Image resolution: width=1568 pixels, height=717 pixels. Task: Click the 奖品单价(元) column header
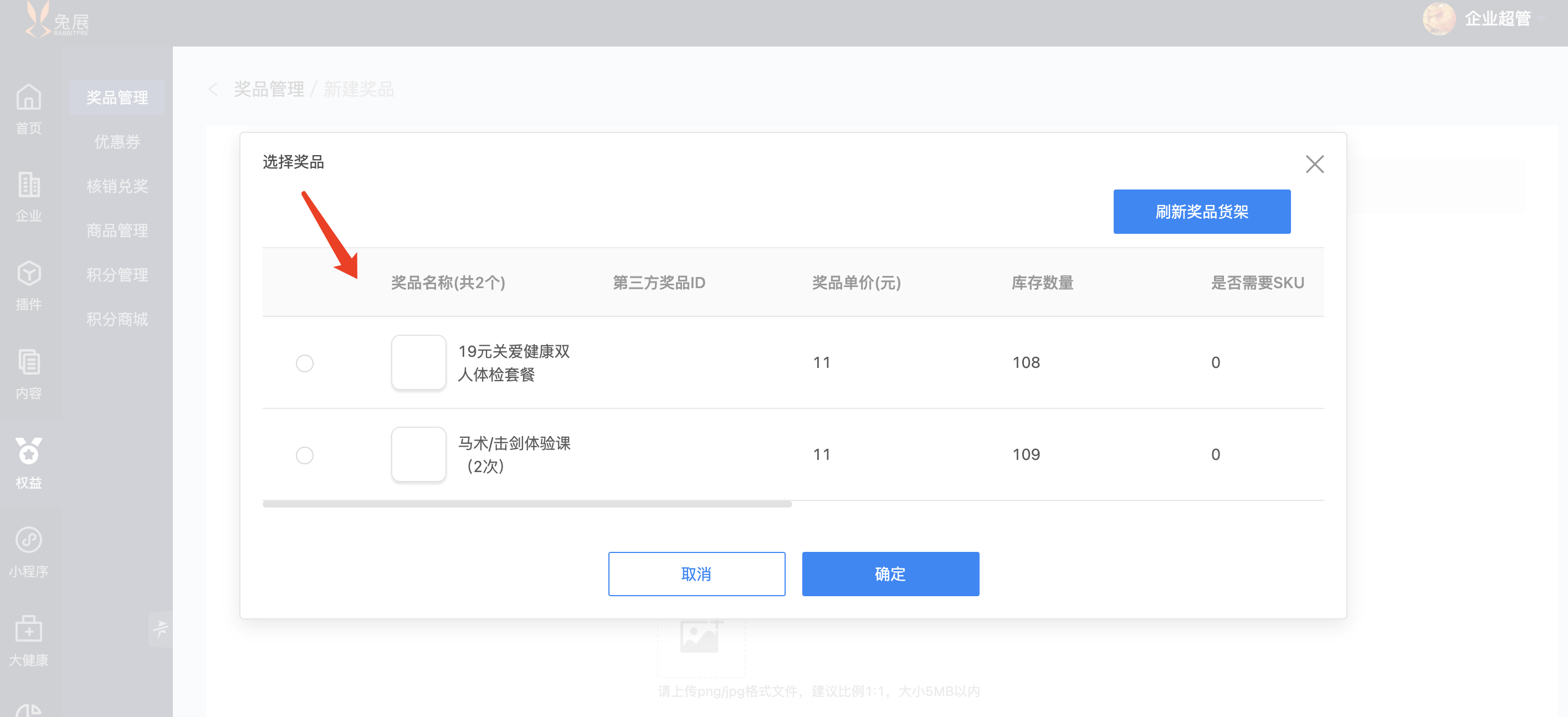click(x=856, y=283)
